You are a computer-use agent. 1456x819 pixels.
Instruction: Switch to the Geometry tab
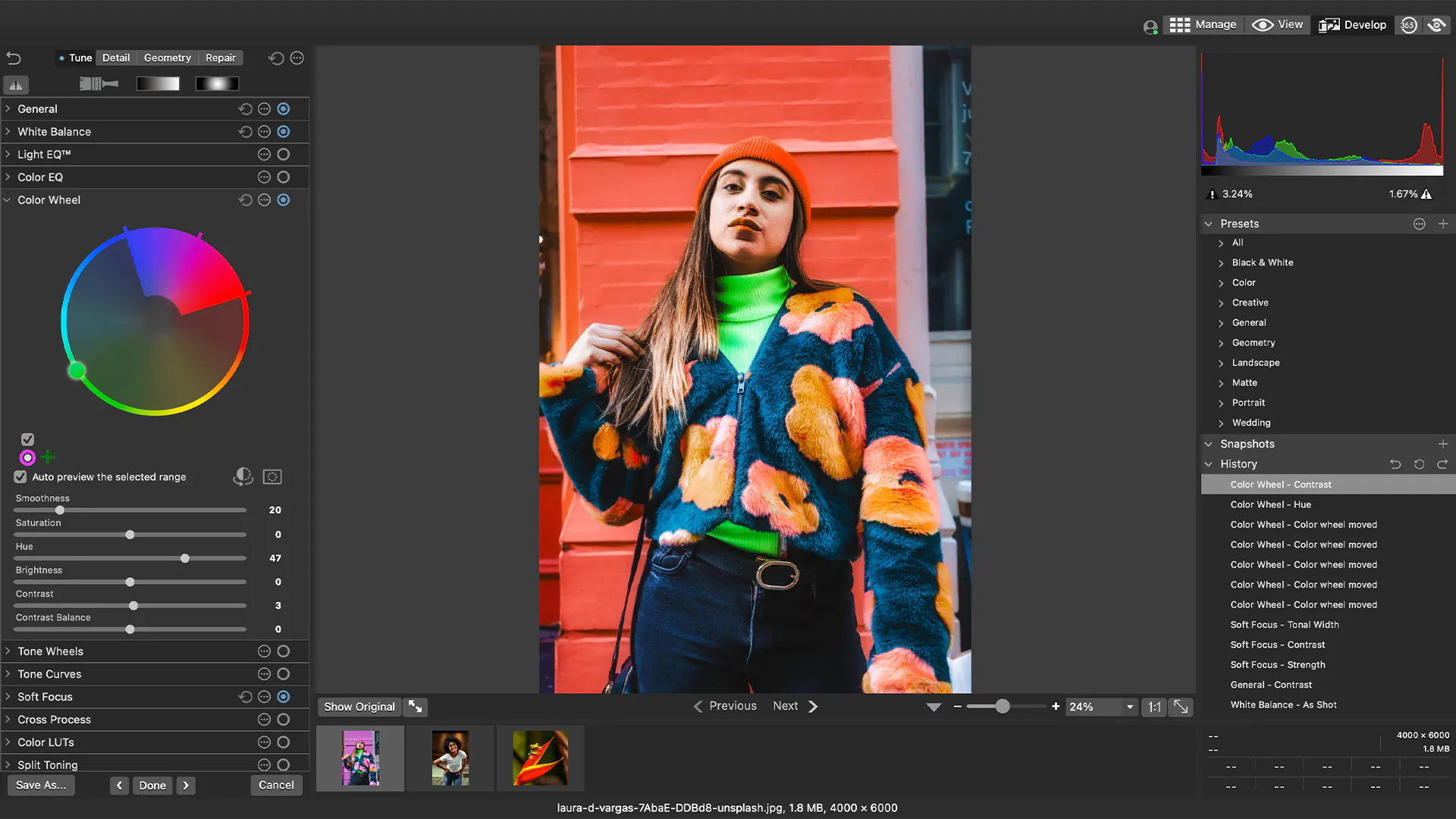167,58
